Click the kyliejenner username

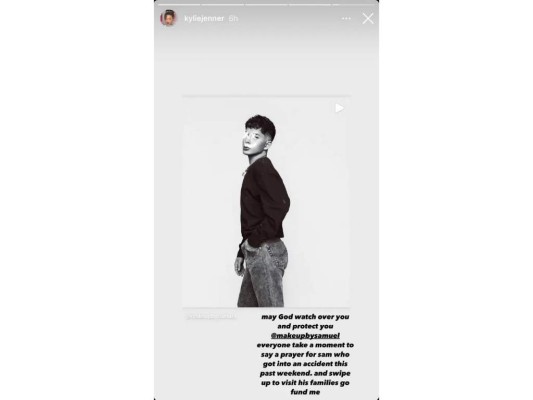coord(204,18)
